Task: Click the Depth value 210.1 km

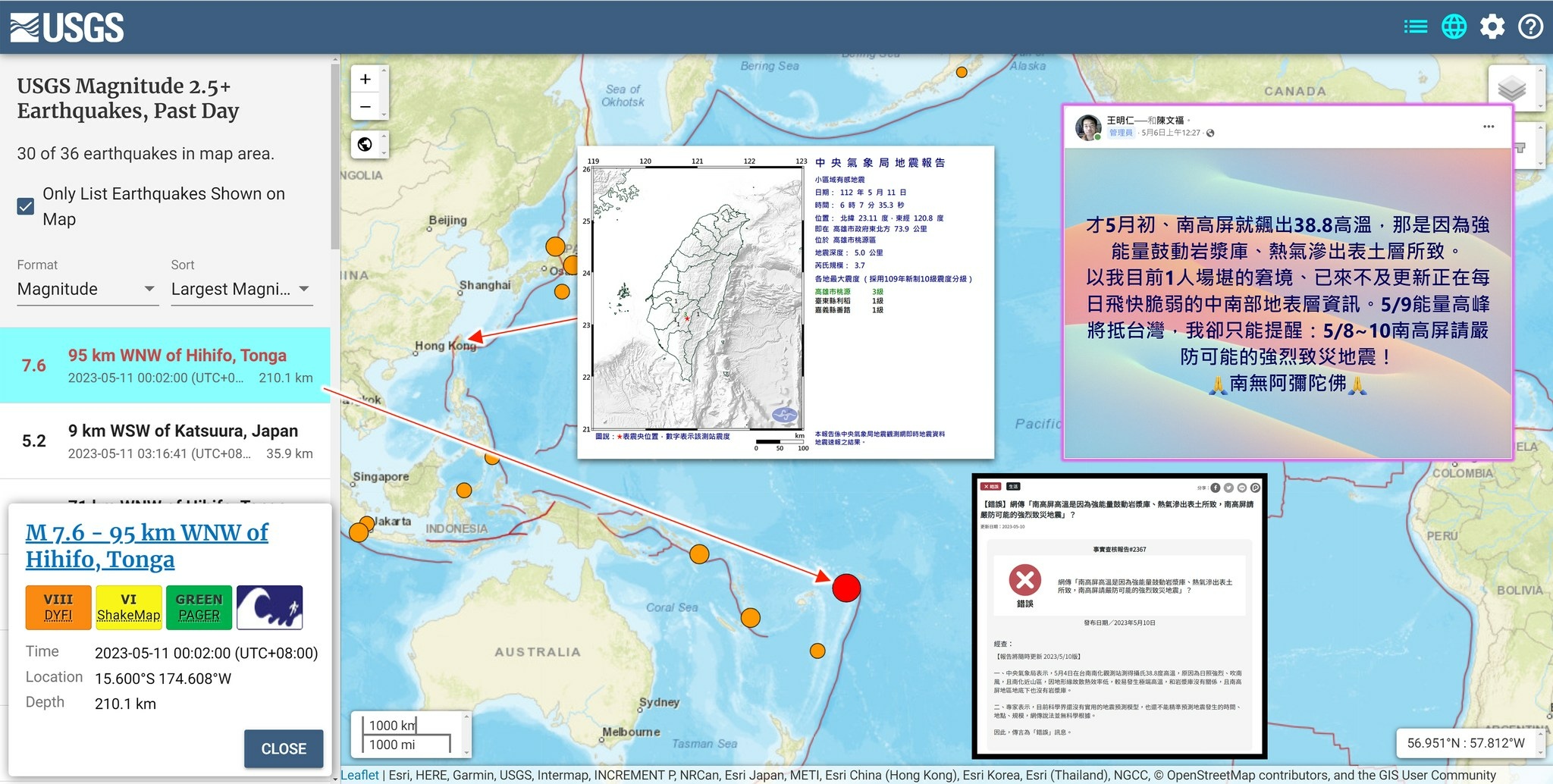Action: click(125, 704)
